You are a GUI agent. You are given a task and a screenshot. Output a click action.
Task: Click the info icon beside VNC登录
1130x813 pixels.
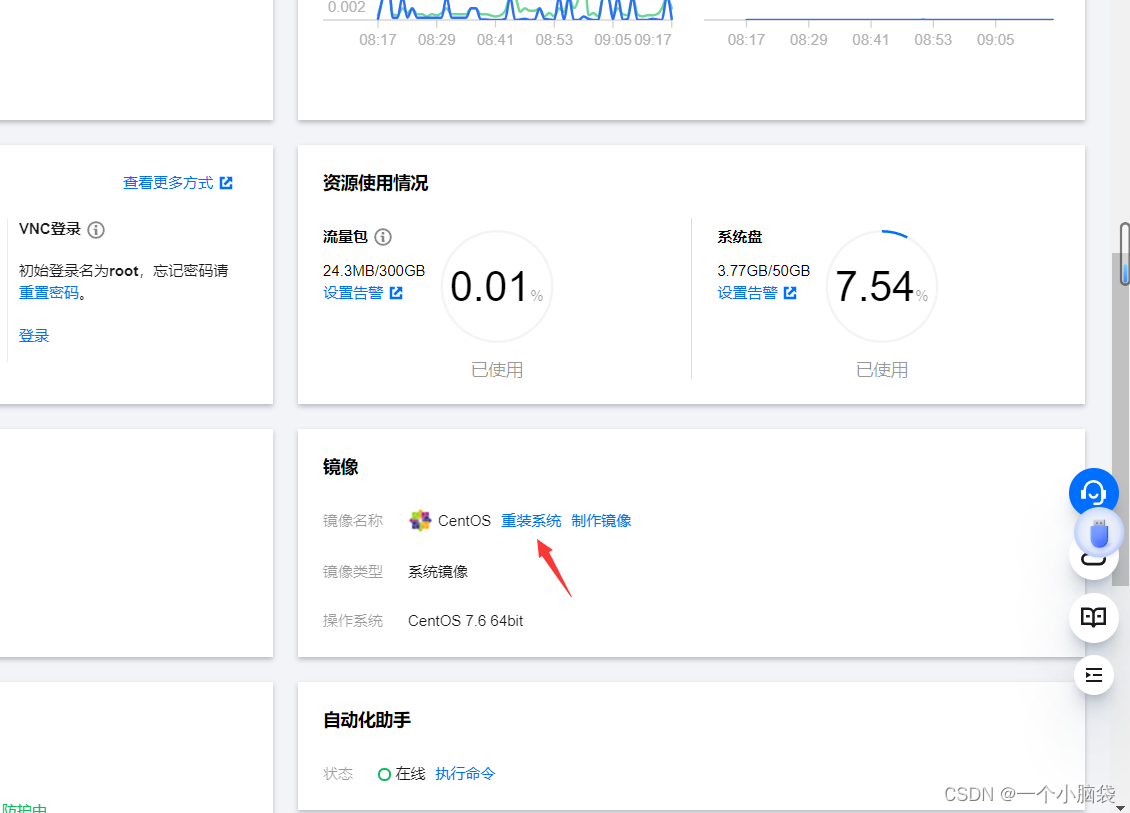pyautogui.click(x=96, y=229)
